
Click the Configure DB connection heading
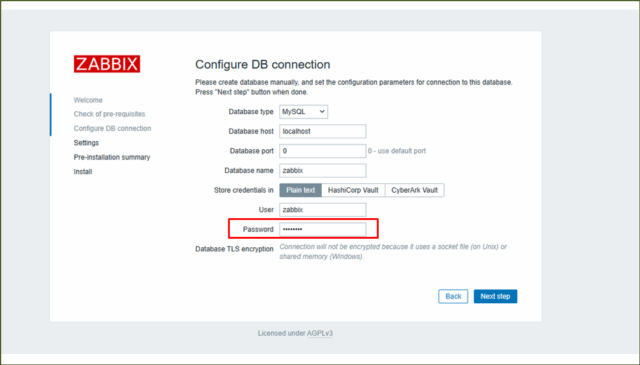262,65
